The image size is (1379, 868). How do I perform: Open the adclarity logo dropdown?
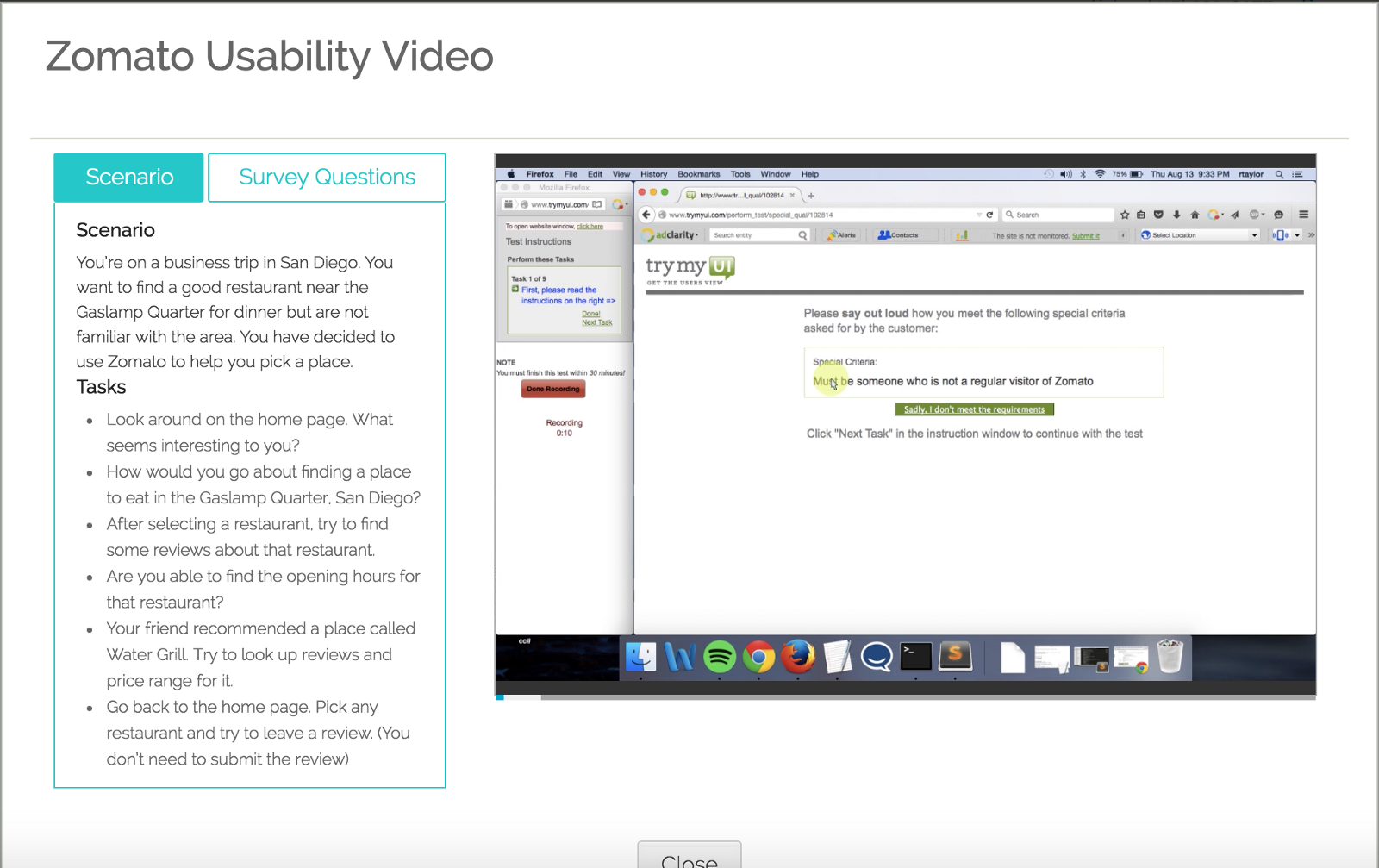click(671, 235)
